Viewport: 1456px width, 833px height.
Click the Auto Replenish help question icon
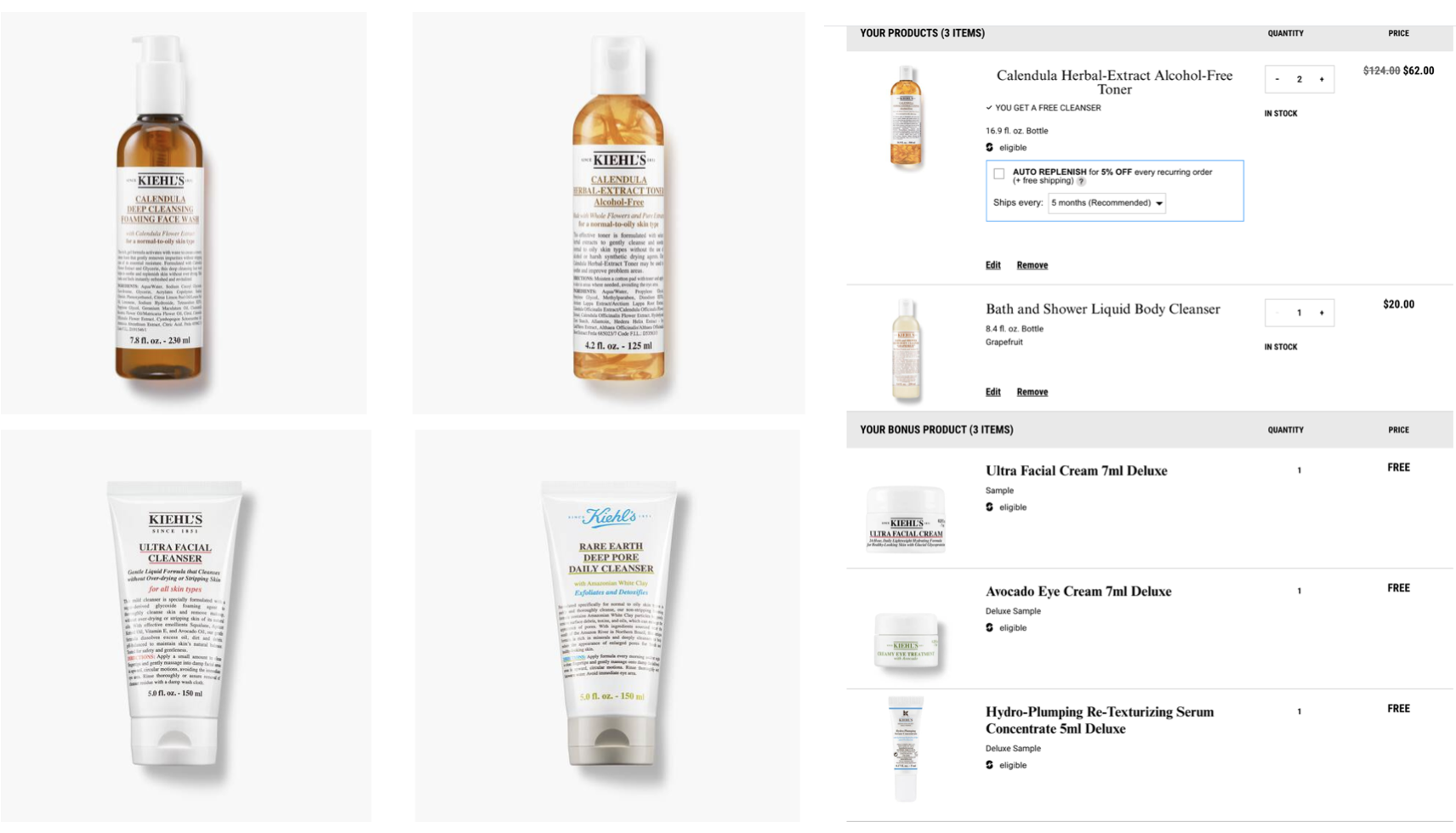(x=1082, y=181)
